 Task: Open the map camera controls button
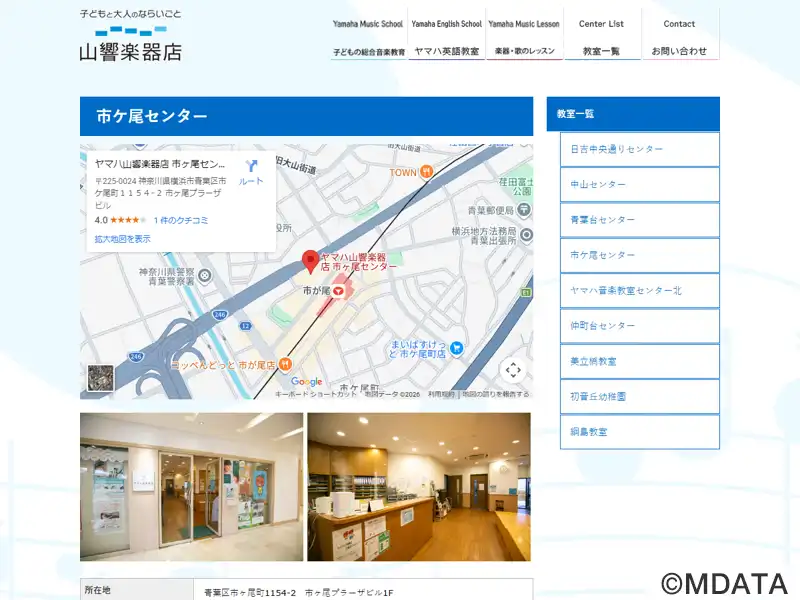pos(513,370)
